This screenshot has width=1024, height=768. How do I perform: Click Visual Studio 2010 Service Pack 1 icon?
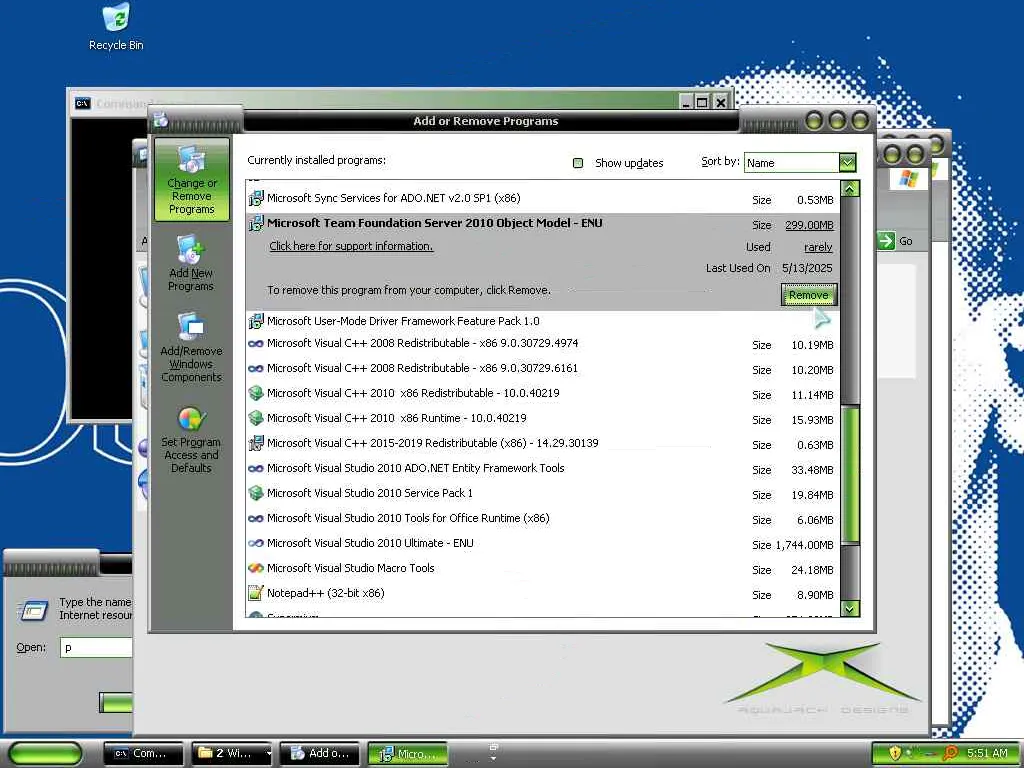[x=256, y=493]
